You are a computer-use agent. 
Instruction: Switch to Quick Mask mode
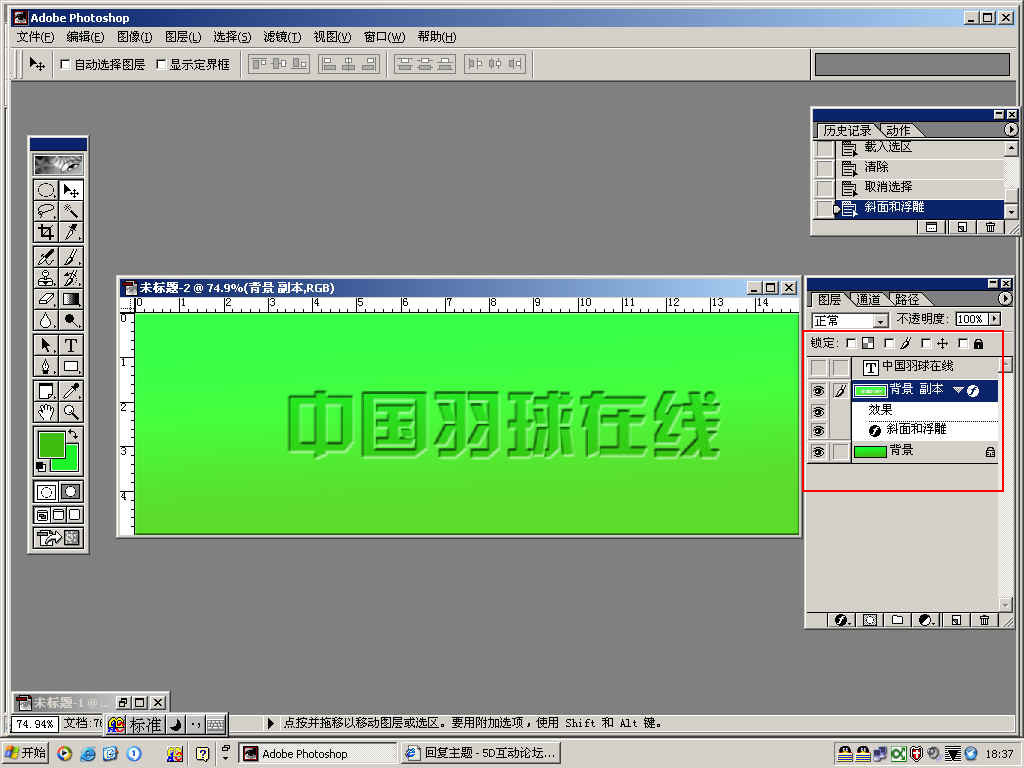pyautogui.click(x=71, y=492)
